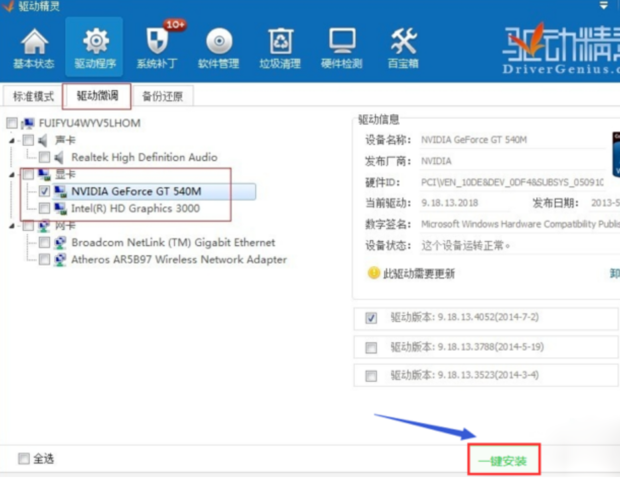Click the Atheros AR5B97 adapter device icon

click(60, 260)
